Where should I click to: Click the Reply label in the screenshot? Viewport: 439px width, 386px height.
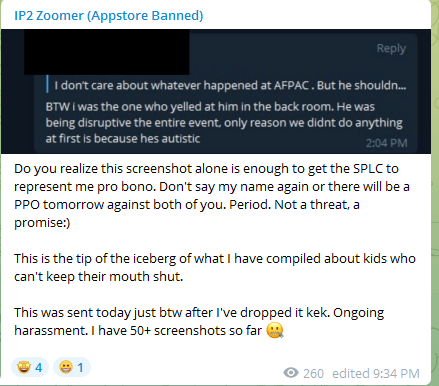coord(391,48)
